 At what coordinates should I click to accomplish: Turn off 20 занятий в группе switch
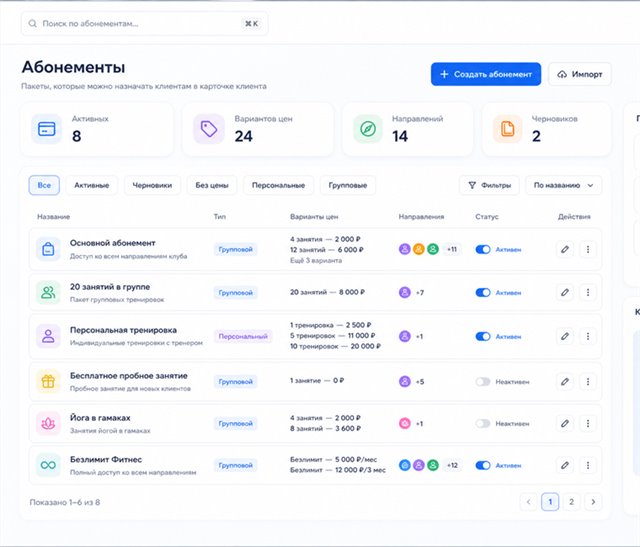tap(483, 293)
